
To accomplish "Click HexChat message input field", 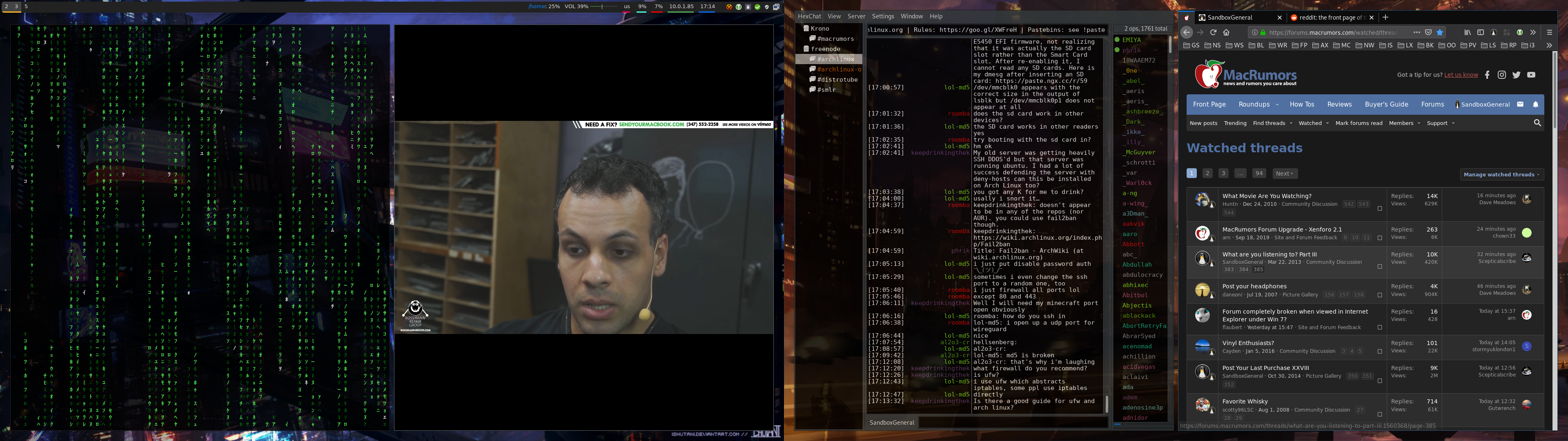I will tap(1013, 422).
